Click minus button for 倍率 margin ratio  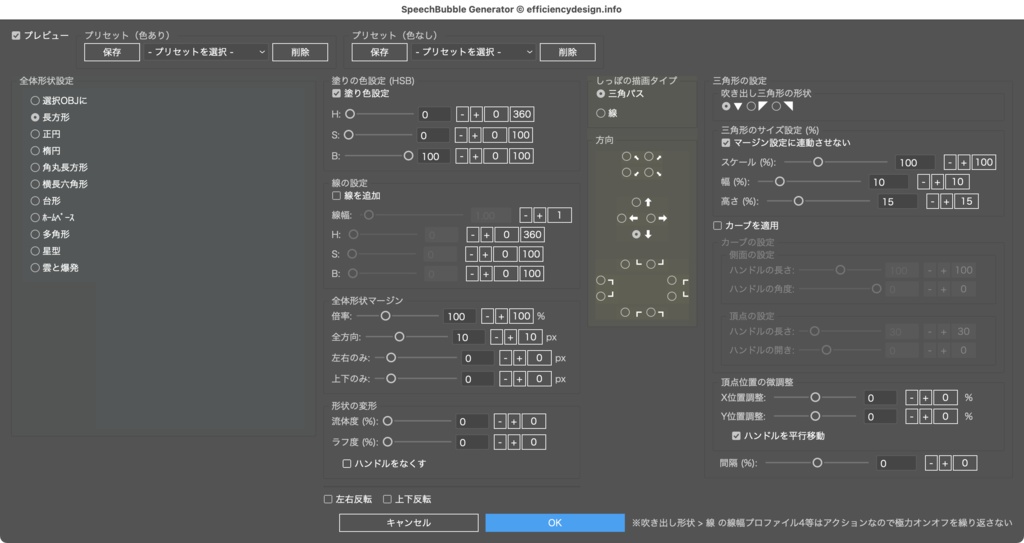(x=487, y=316)
